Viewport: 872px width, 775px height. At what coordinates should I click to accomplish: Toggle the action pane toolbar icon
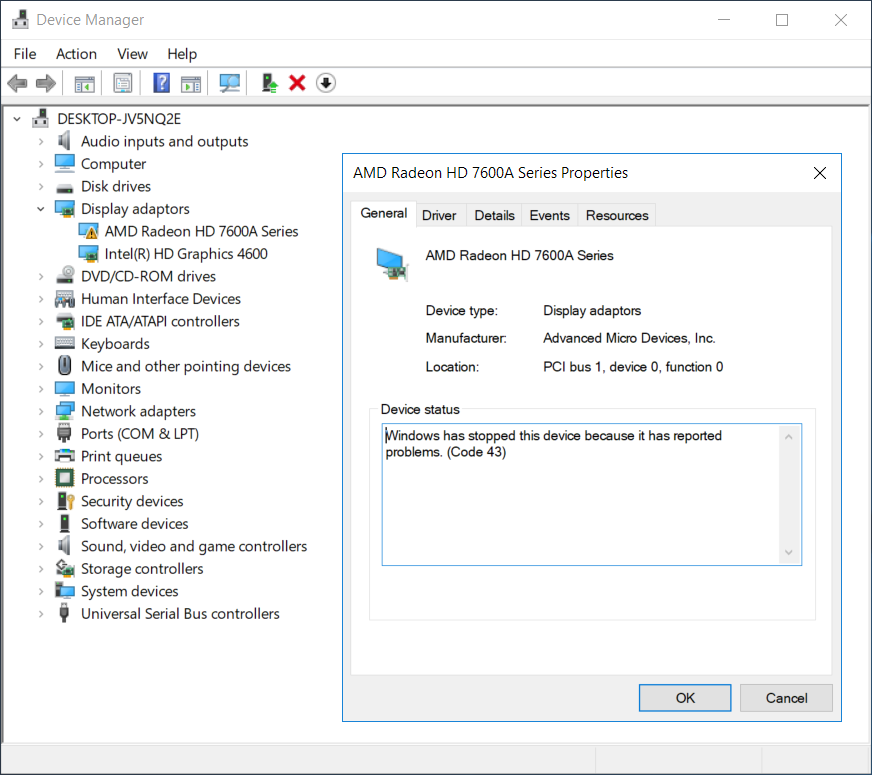pos(191,83)
